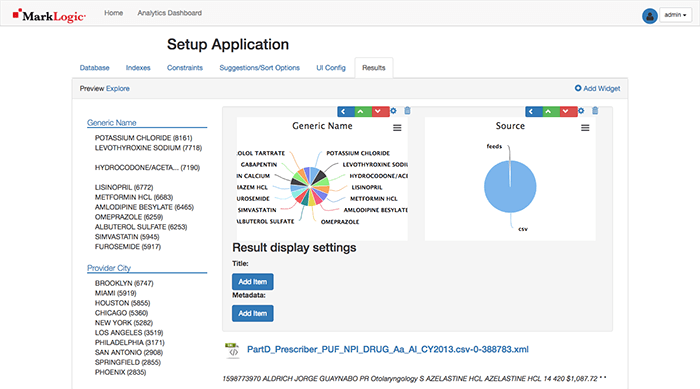Switch to the UI Config tab
This screenshot has height=389, width=700.
pyautogui.click(x=331, y=68)
